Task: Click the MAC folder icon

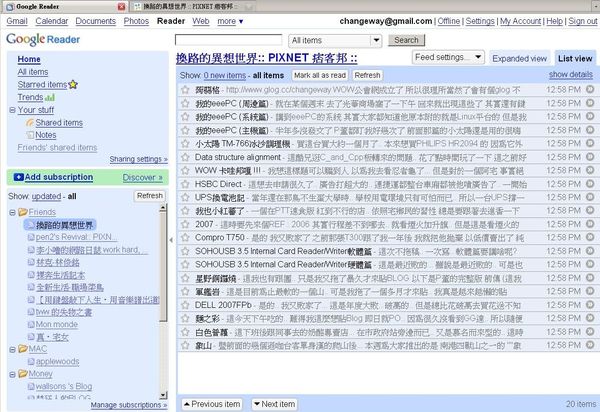Action: 23,349
